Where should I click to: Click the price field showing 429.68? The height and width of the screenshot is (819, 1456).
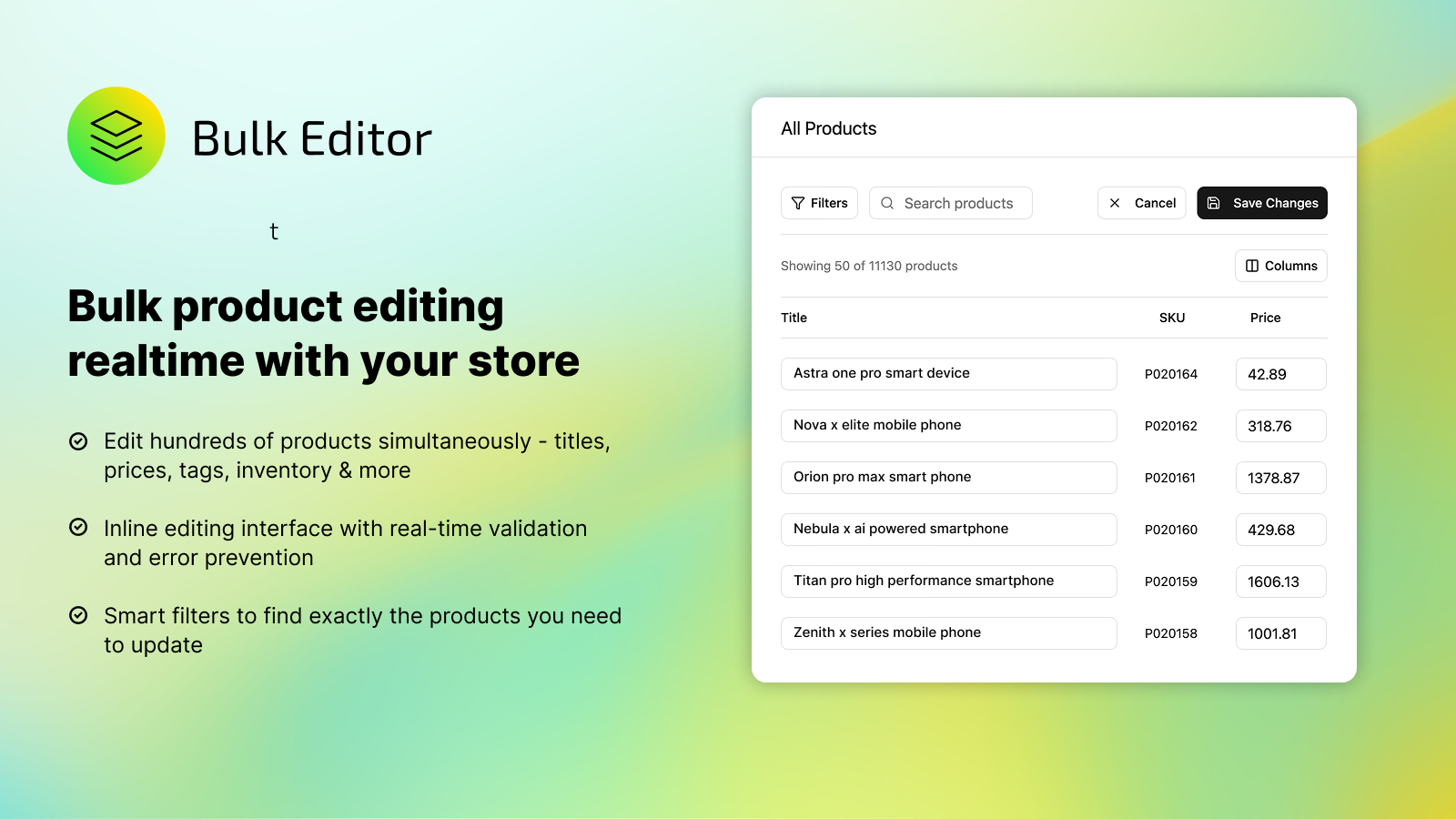click(x=1281, y=530)
